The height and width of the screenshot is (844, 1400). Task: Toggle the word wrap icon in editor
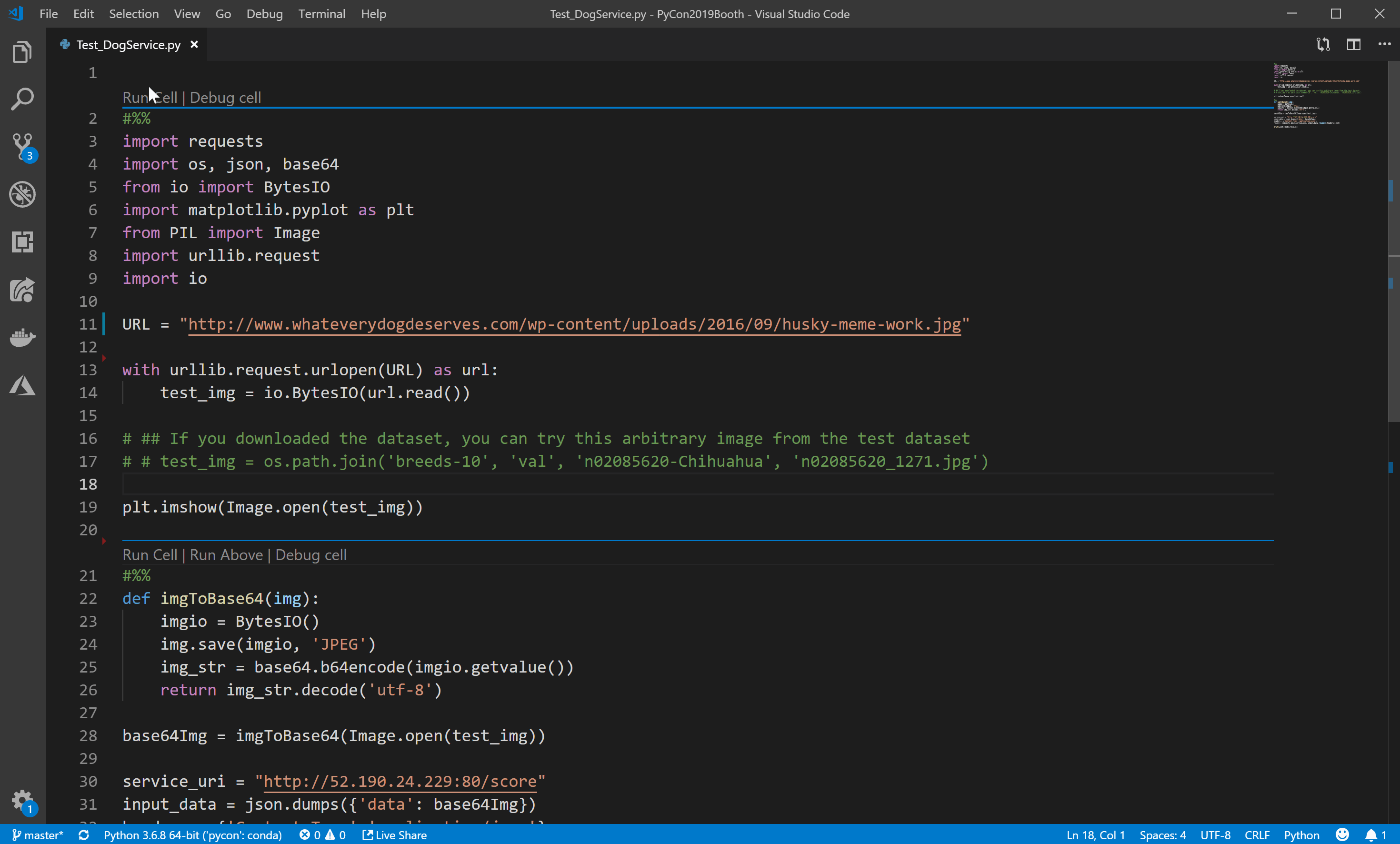1322,44
